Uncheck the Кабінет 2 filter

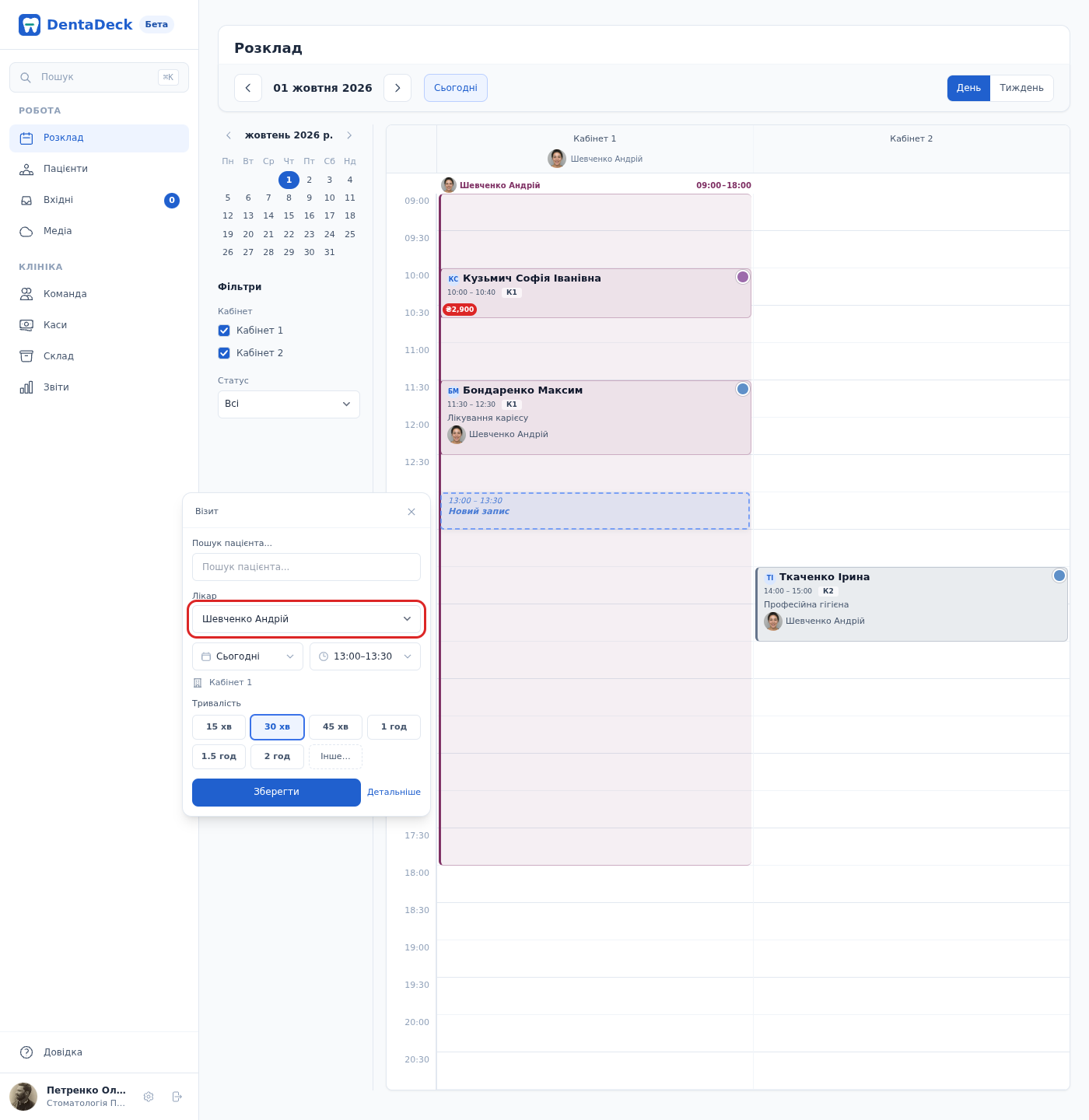pyautogui.click(x=224, y=353)
